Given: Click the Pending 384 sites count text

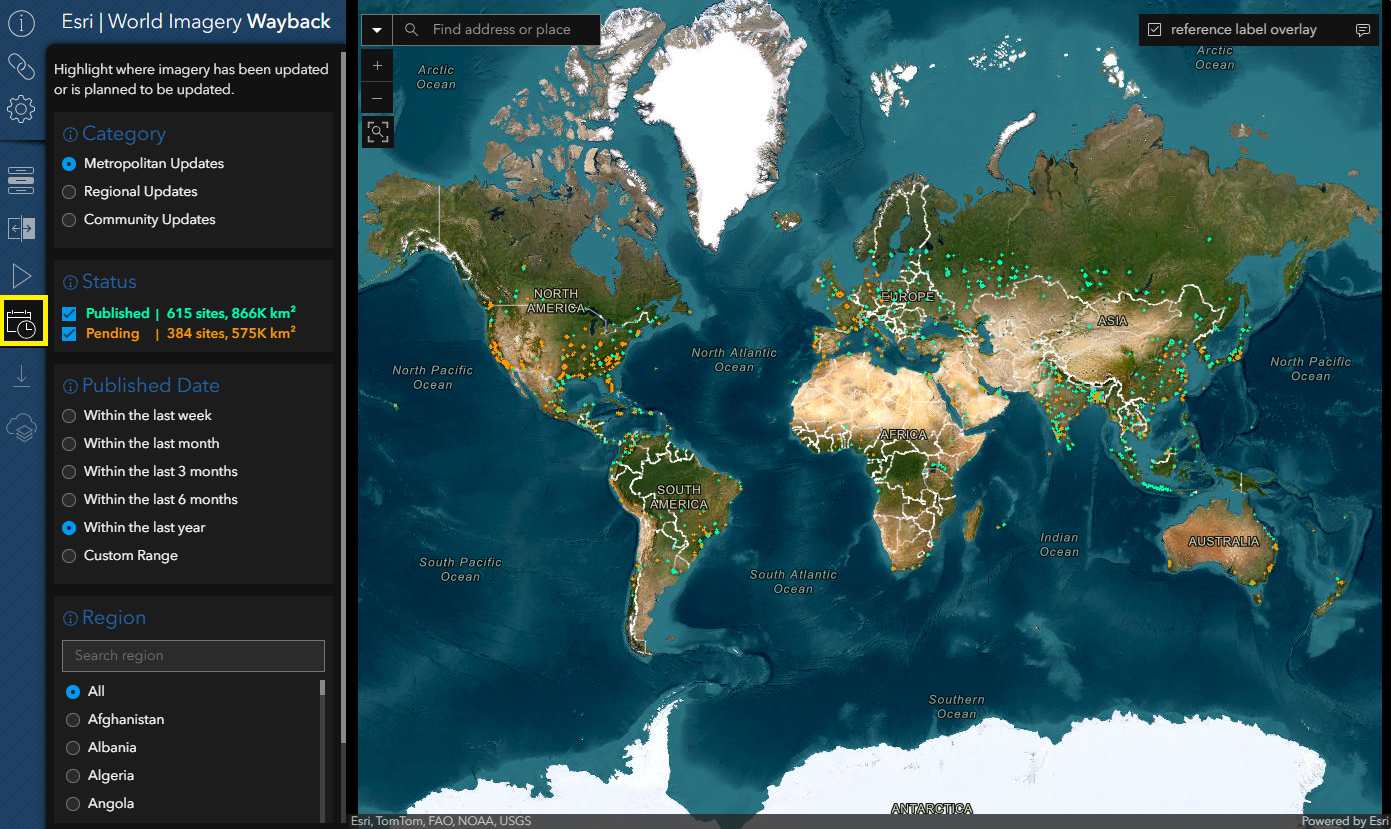Looking at the screenshot, I should (231, 334).
